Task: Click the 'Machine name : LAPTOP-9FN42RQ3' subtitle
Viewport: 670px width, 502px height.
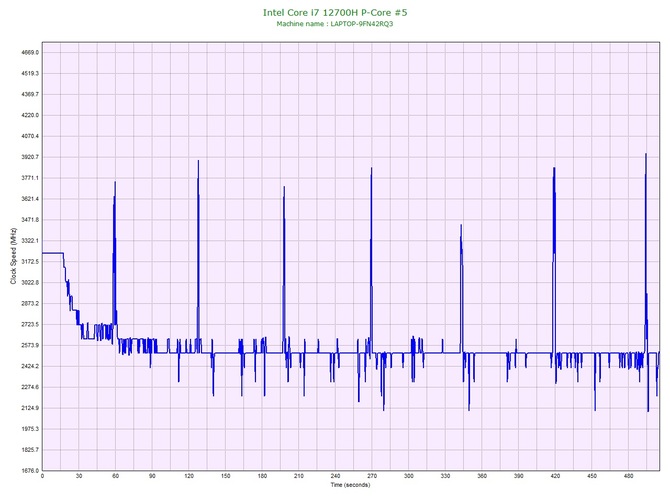Action: point(335,24)
